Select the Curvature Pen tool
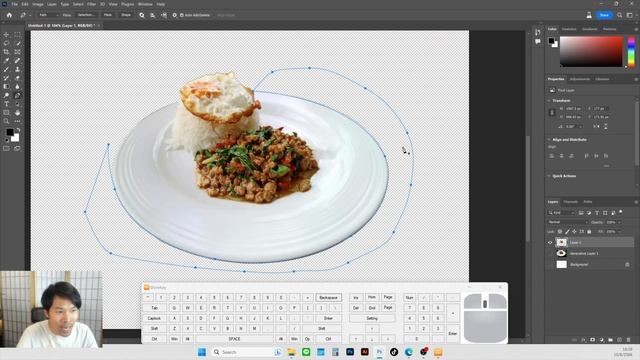 click(x=18, y=96)
